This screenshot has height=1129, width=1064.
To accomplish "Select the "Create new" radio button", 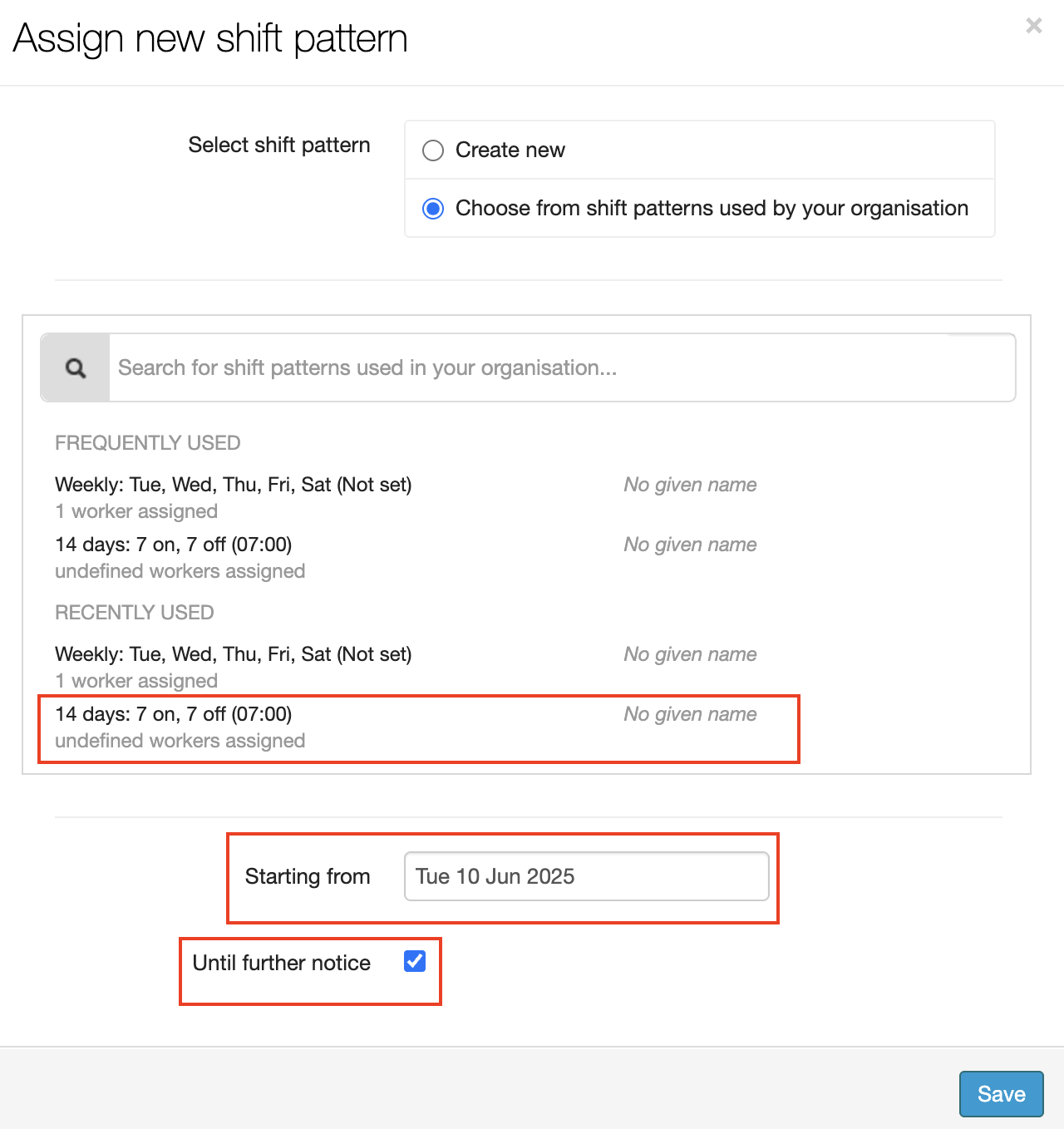I will click(433, 150).
